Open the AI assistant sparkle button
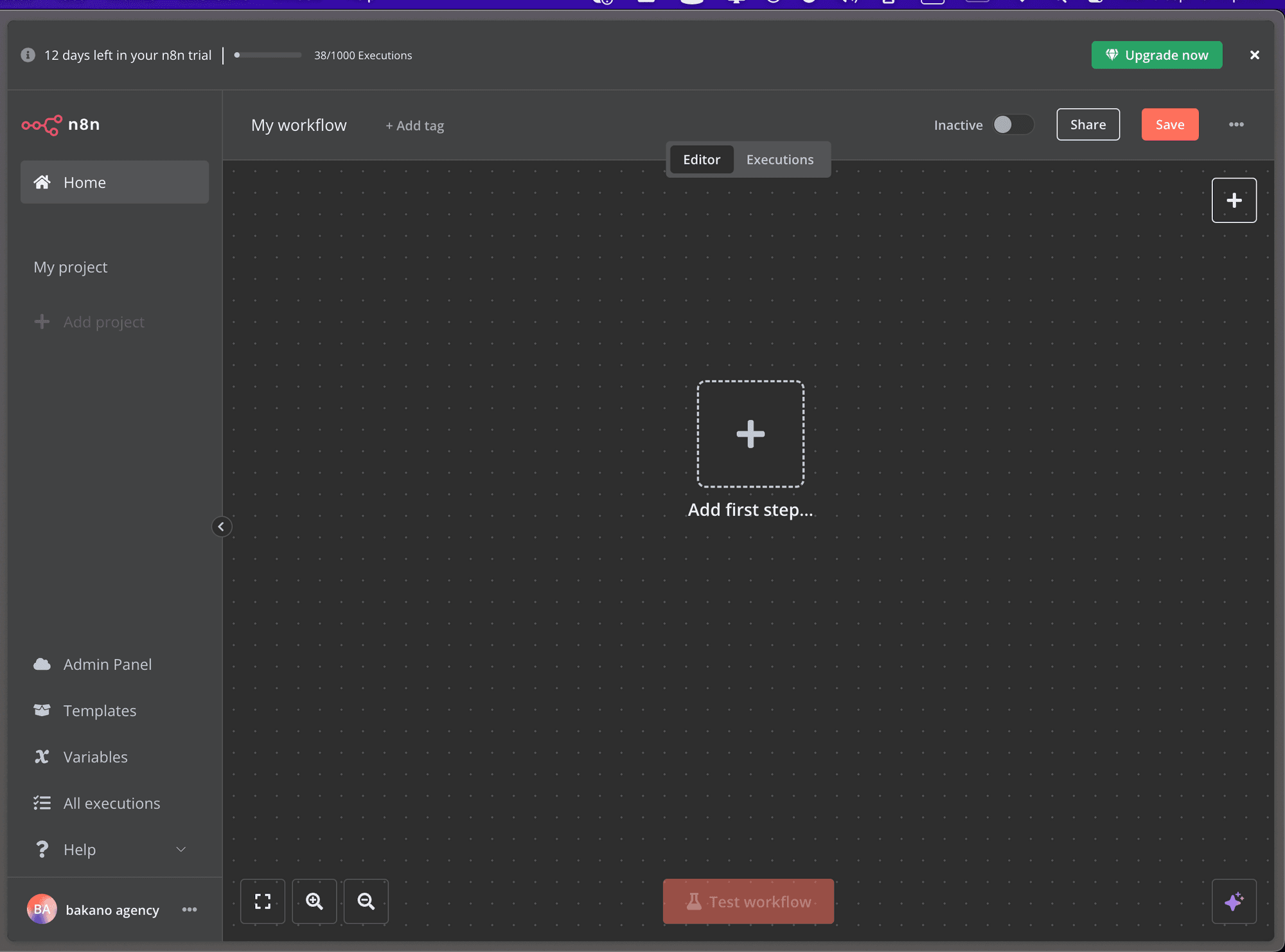This screenshot has height=952, width=1285. (1234, 901)
